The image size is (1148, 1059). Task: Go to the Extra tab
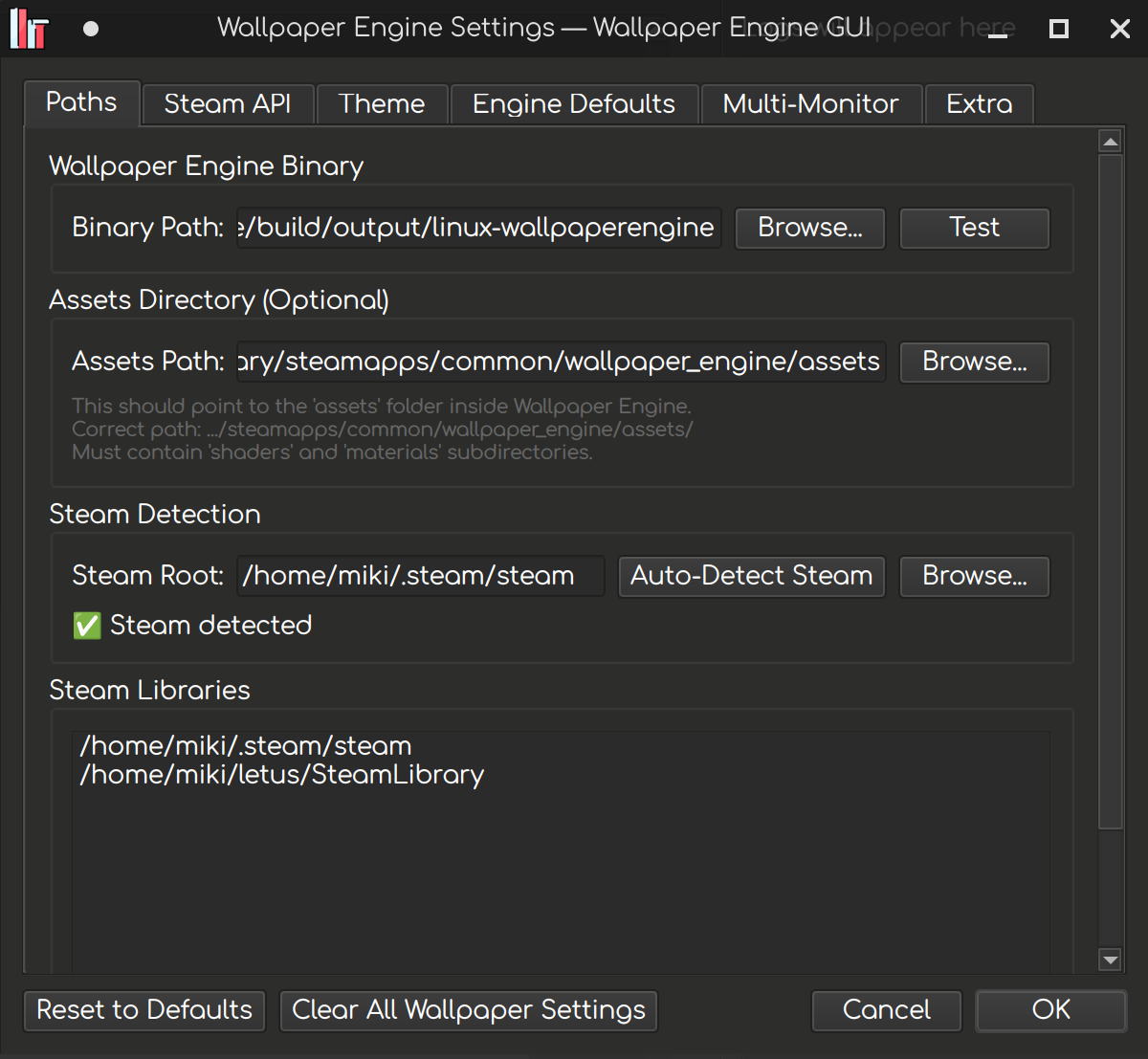[980, 104]
